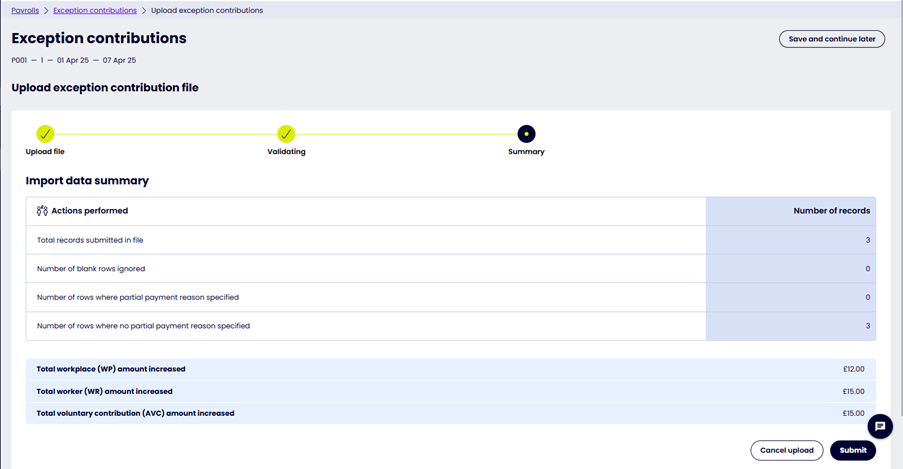This screenshot has height=469, width=903.
Task: Click the Number of records column header
Action: pos(831,211)
